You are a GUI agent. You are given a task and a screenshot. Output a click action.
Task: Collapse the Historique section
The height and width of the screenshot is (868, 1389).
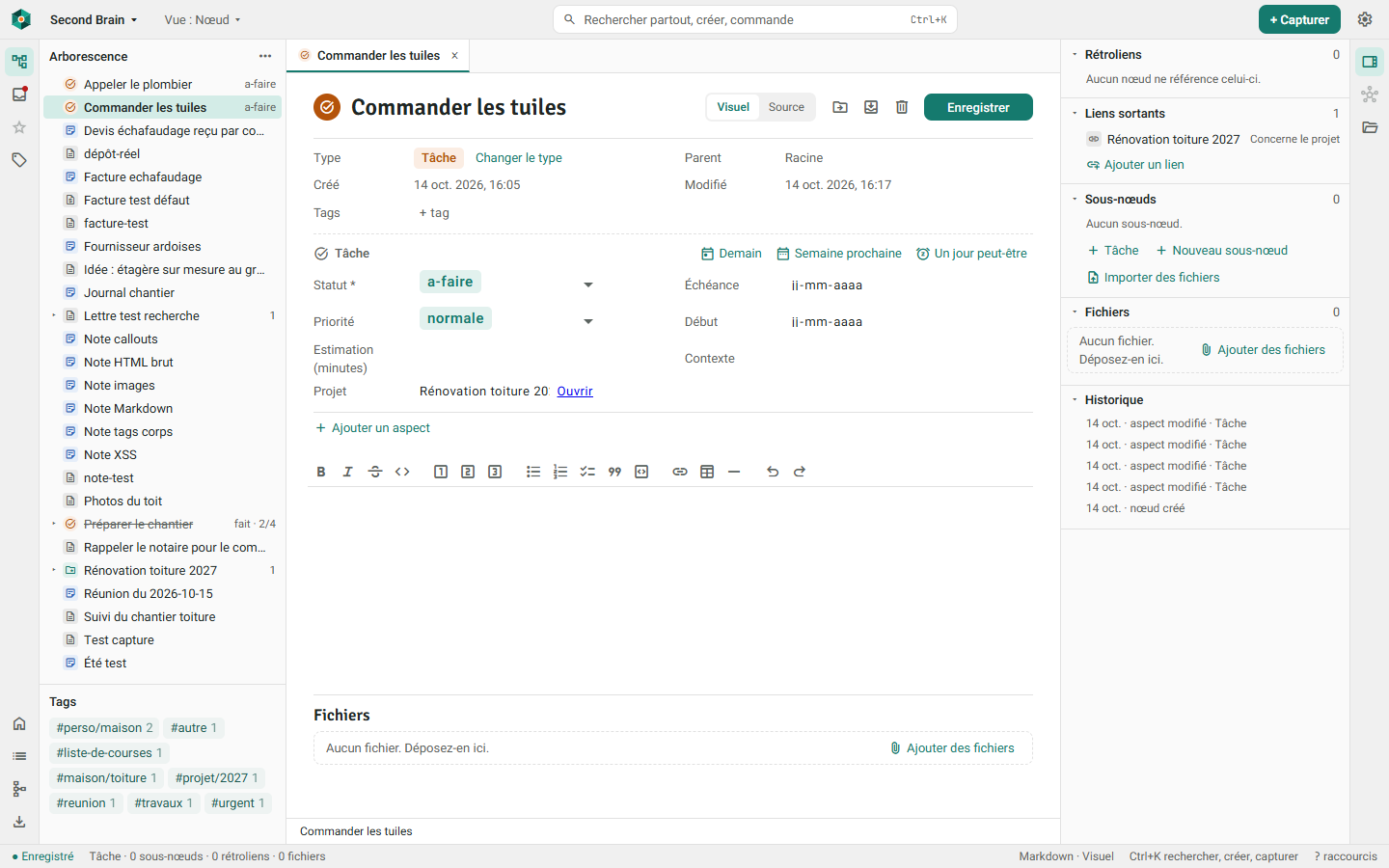[x=1076, y=399]
